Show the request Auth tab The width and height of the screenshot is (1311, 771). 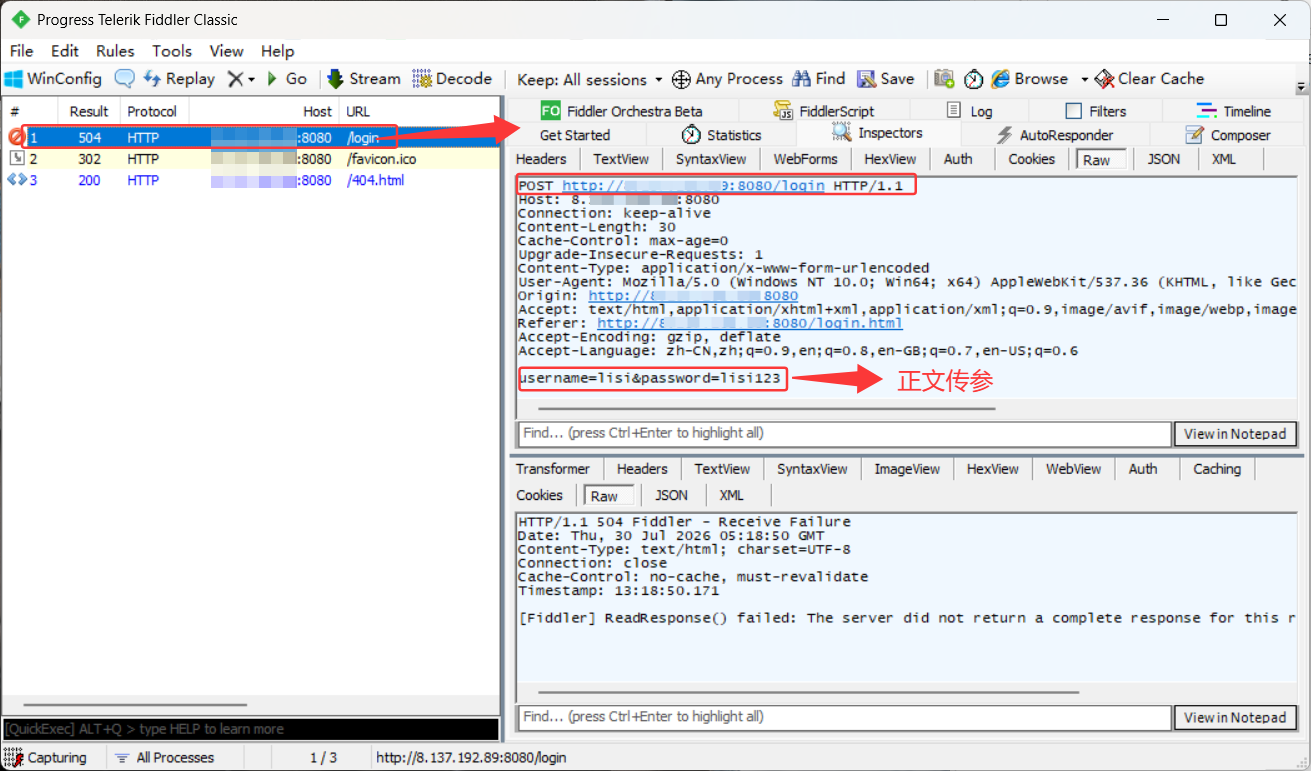[x=958, y=159]
